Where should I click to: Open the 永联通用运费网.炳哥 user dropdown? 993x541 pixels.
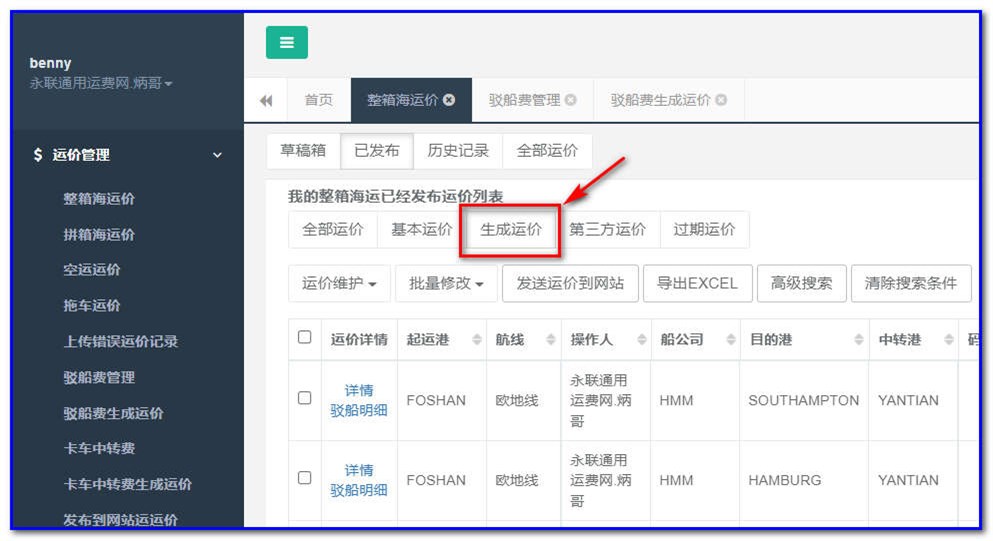click(101, 83)
